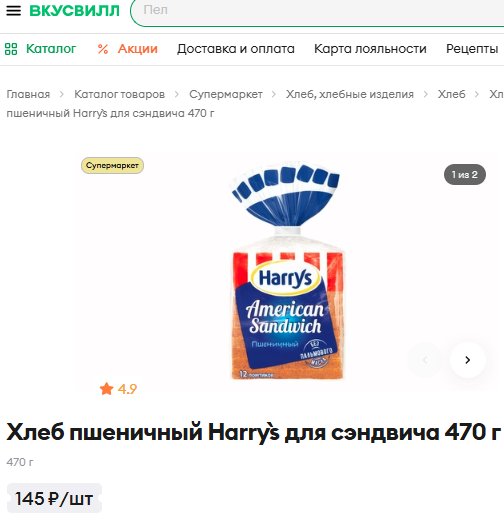Click the Harry's bread product image

pos(287,270)
